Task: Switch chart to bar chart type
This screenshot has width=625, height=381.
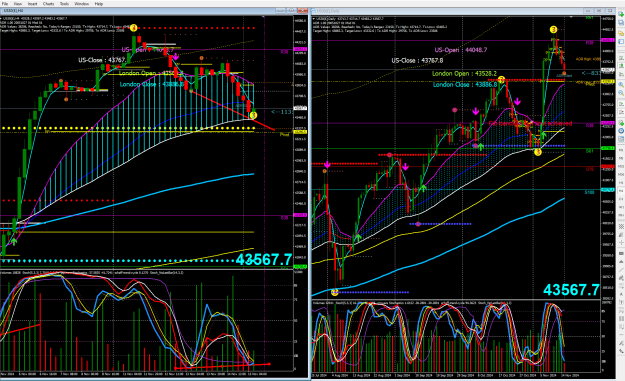Action: point(621,58)
